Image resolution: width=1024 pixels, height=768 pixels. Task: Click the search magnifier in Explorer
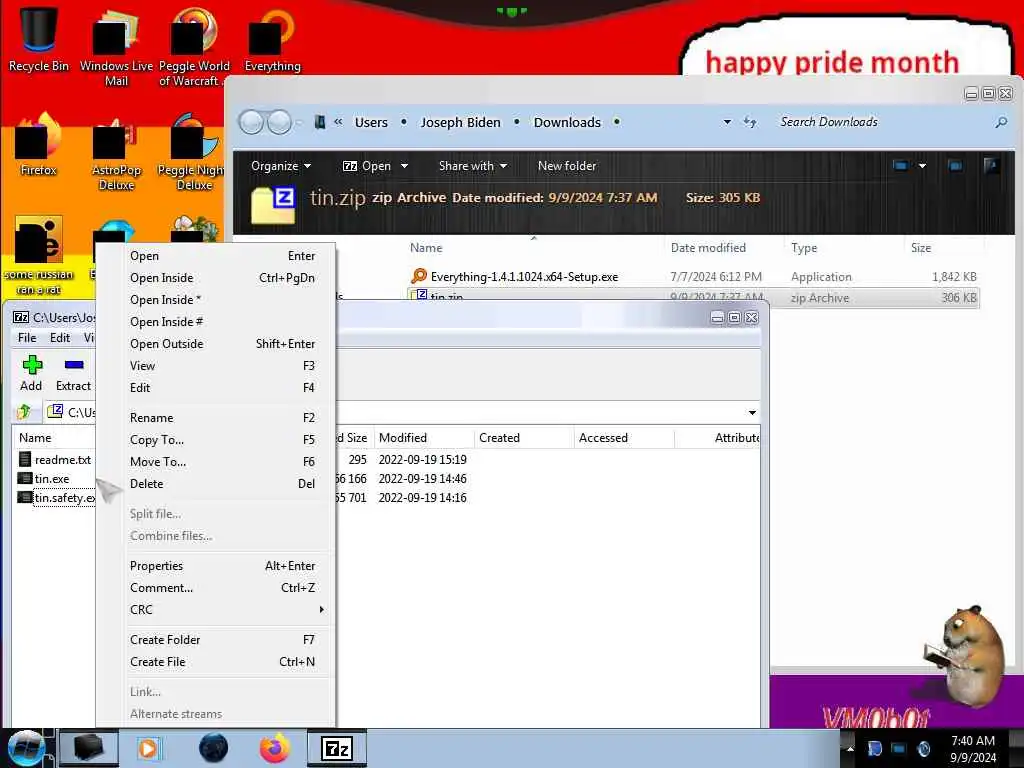click(x=1000, y=122)
